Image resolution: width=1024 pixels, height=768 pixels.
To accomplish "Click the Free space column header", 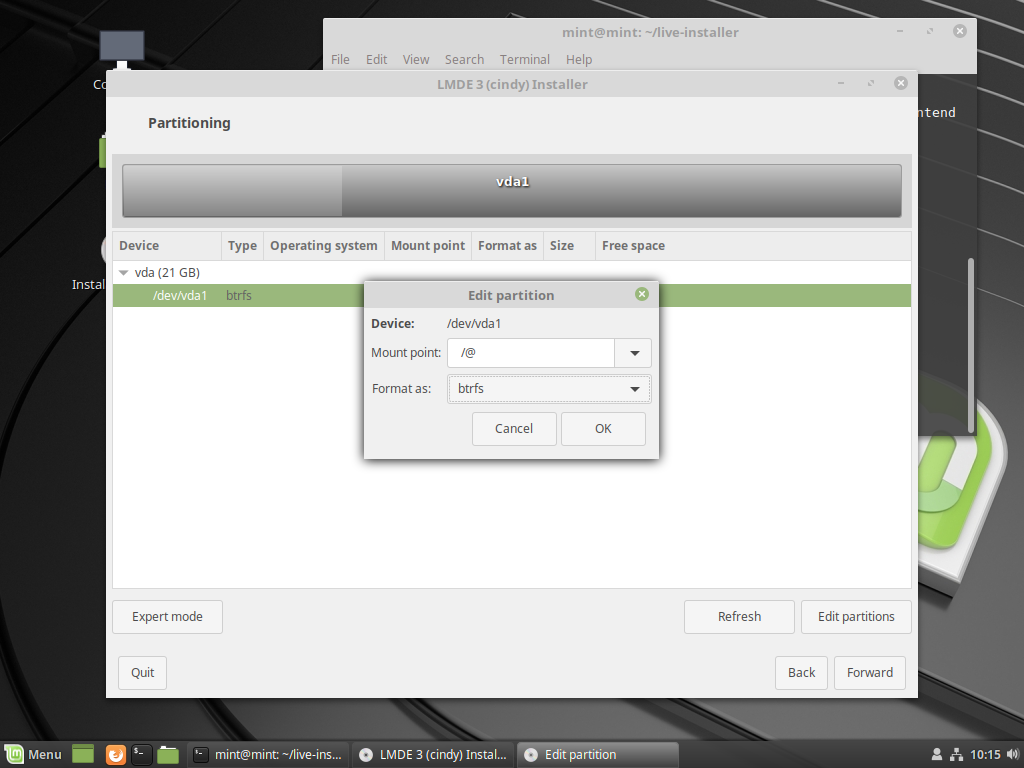I will (x=753, y=246).
